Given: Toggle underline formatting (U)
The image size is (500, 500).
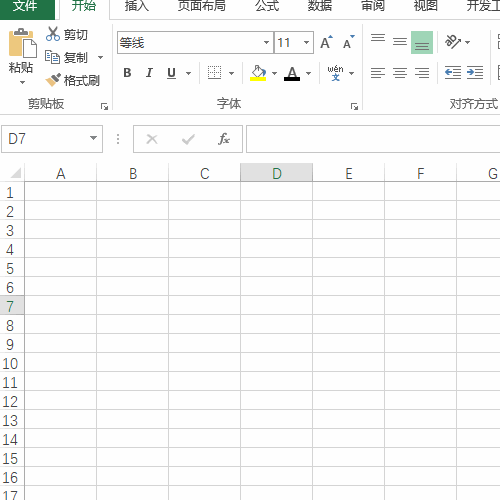Looking at the screenshot, I should [171, 73].
